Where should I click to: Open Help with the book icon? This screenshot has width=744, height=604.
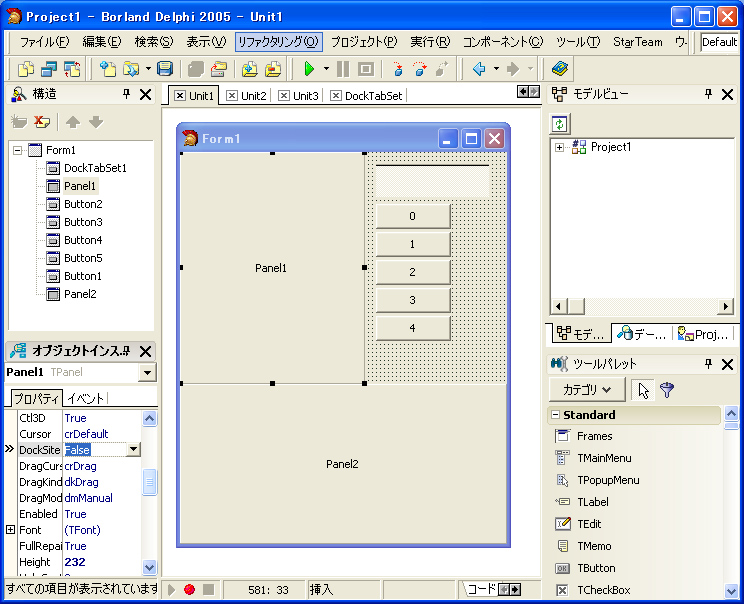[560, 69]
